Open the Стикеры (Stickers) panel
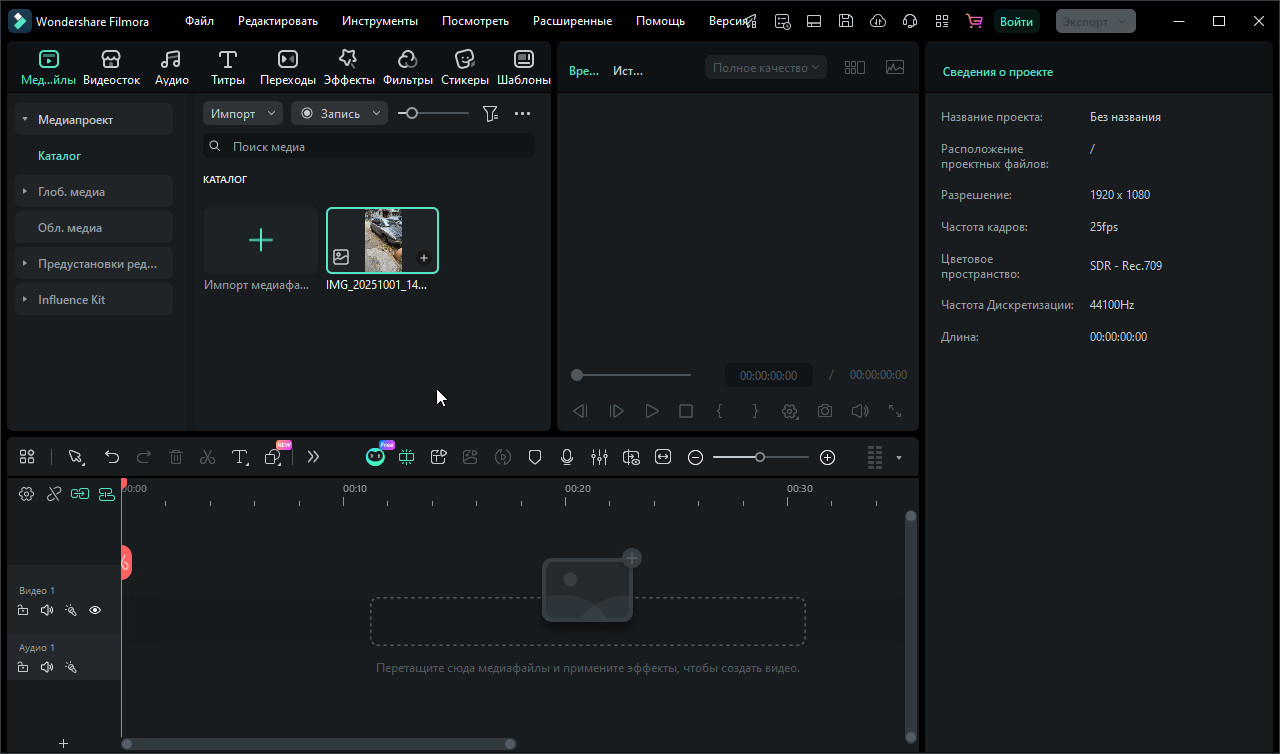1280x754 pixels. (x=464, y=67)
